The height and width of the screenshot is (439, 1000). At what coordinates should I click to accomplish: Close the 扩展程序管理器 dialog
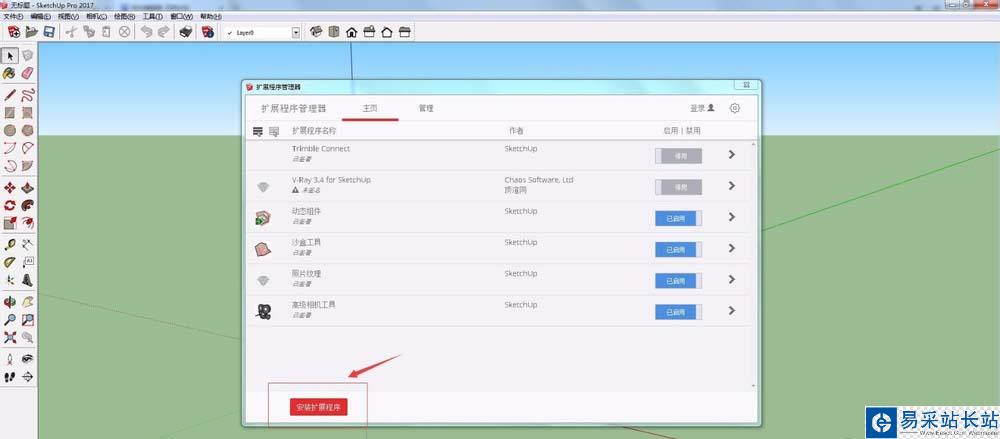pyautogui.click(x=746, y=86)
